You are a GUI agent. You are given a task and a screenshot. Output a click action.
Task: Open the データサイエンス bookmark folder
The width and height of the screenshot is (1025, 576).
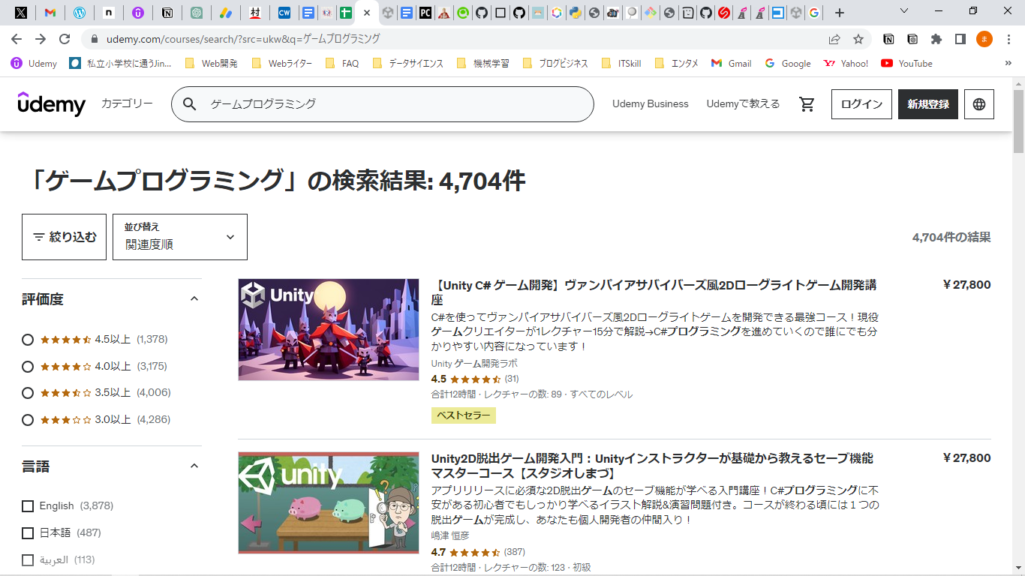click(408, 63)
